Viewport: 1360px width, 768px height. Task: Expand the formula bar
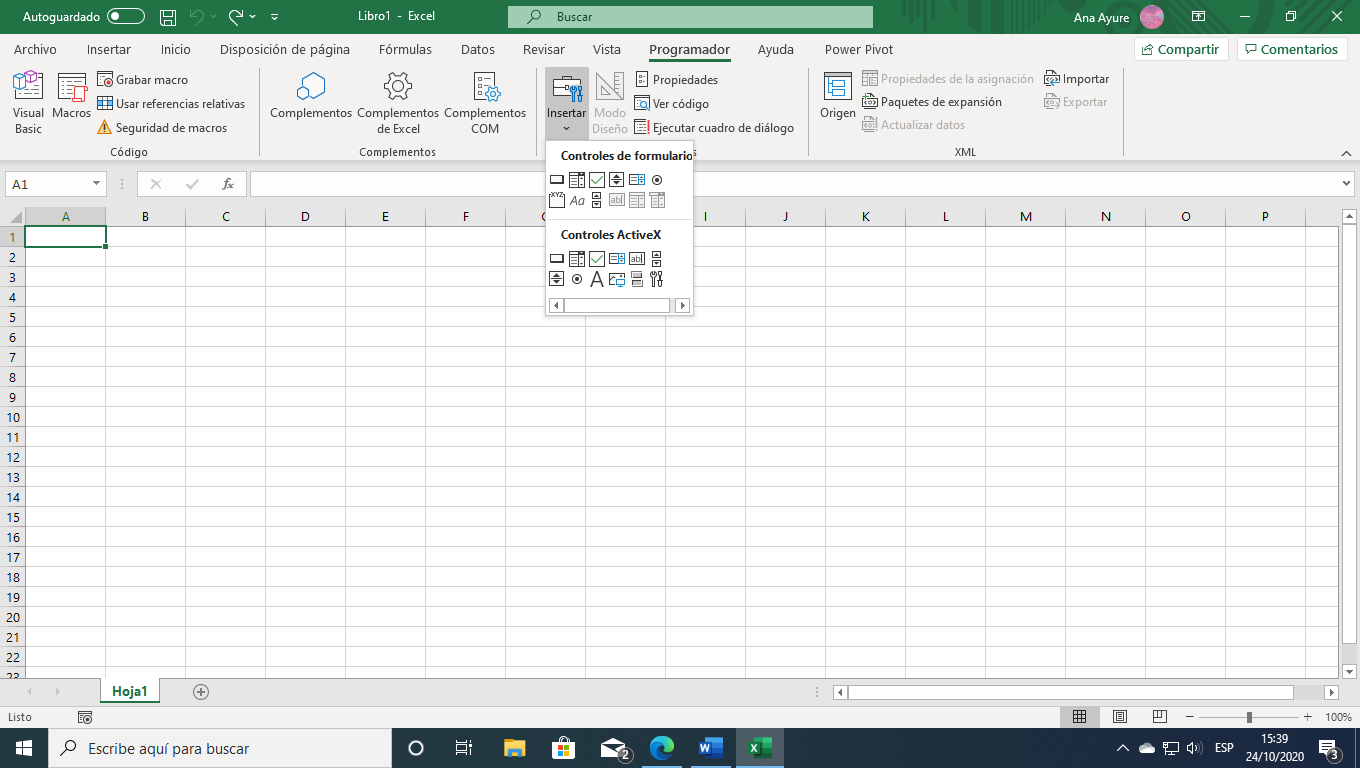coord(1346,184)
